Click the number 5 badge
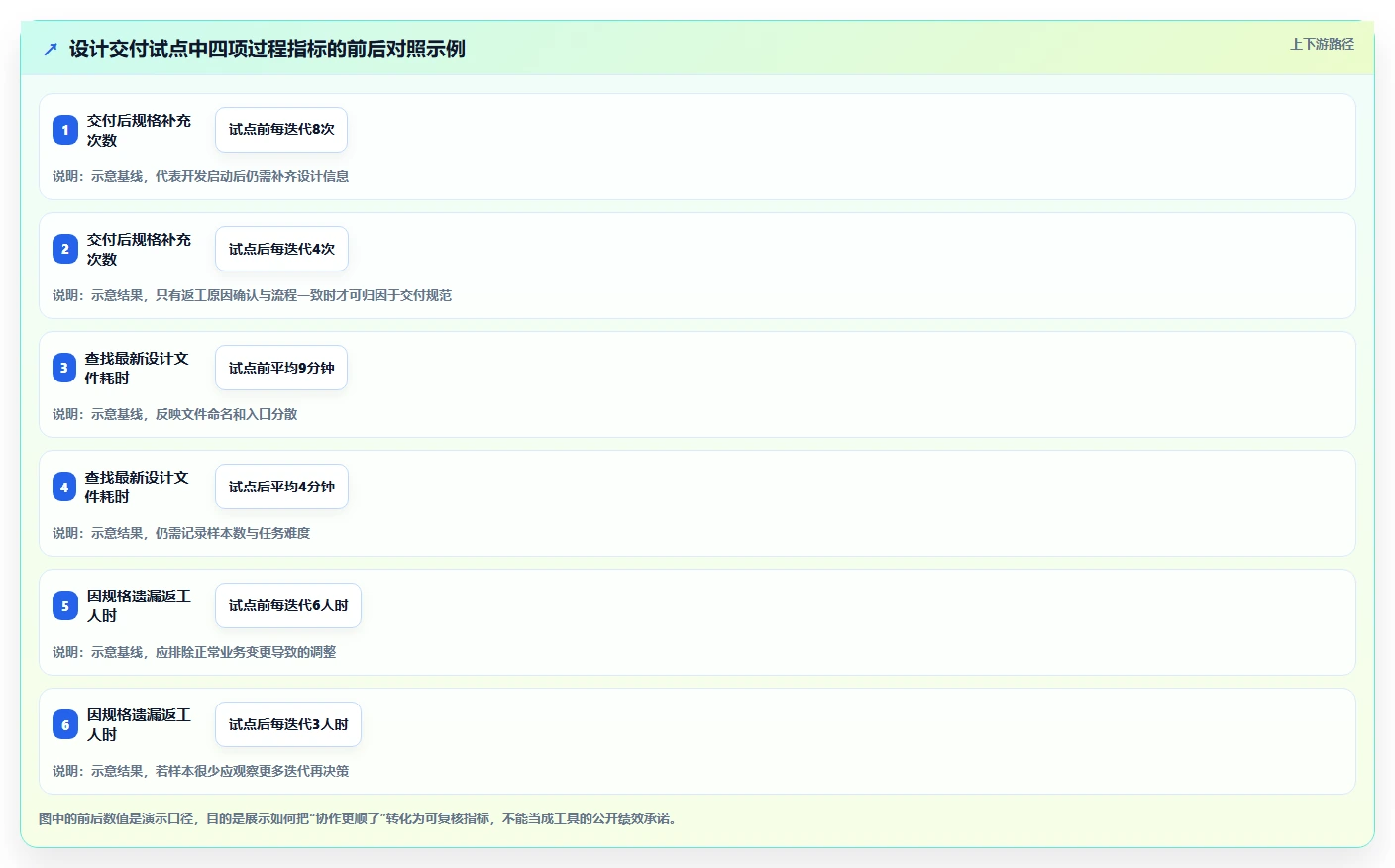Viewport: 1395px width, 868px height. pyautogui.click(x=65, y=605)
